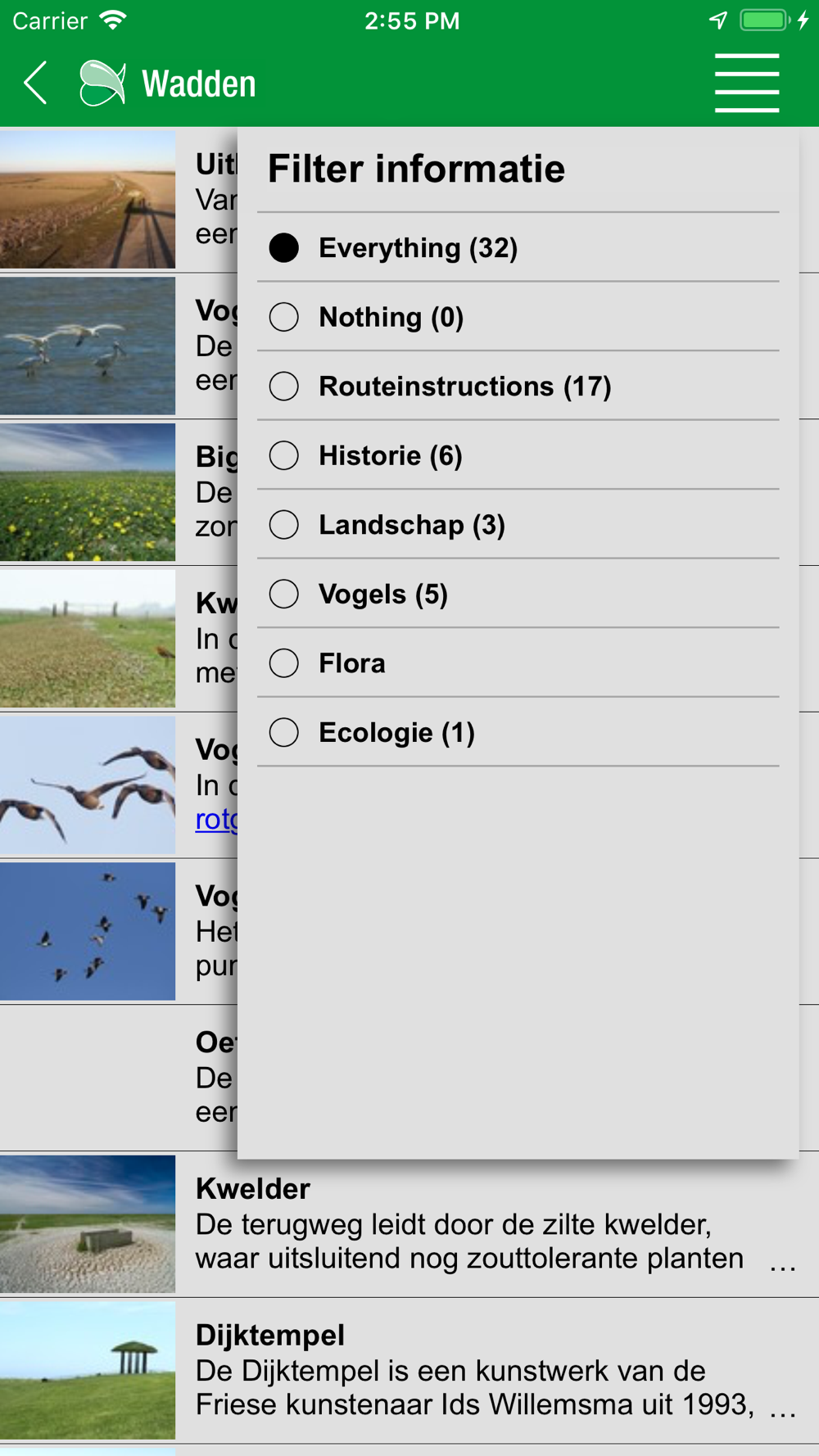Open the hamburger menu icon
This screenshot has width=819, height=1456.
coord(746,83)
